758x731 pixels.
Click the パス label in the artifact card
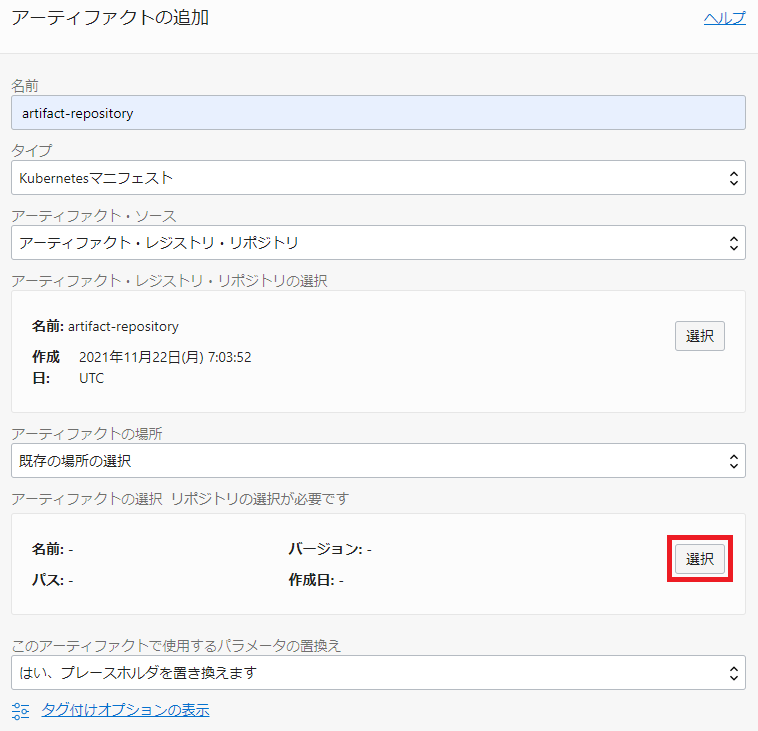[x=47, y=580]
